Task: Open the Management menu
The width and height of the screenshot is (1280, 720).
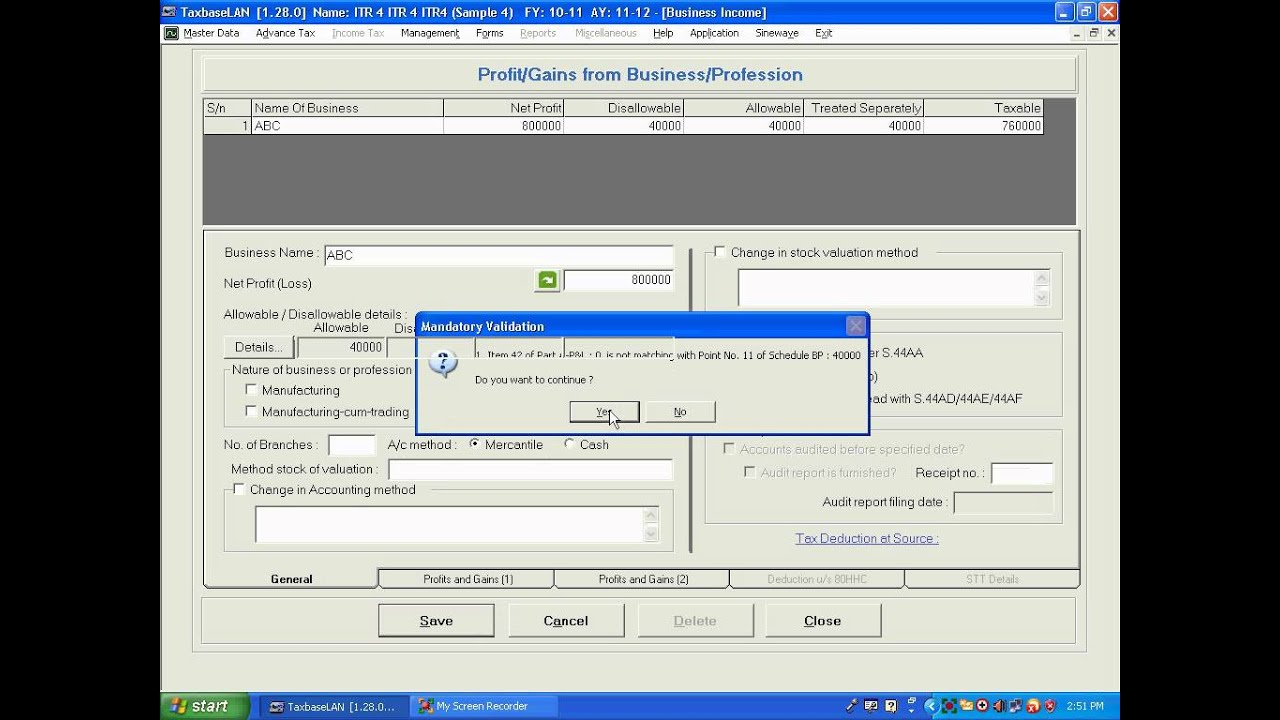Action: point(430,33)
